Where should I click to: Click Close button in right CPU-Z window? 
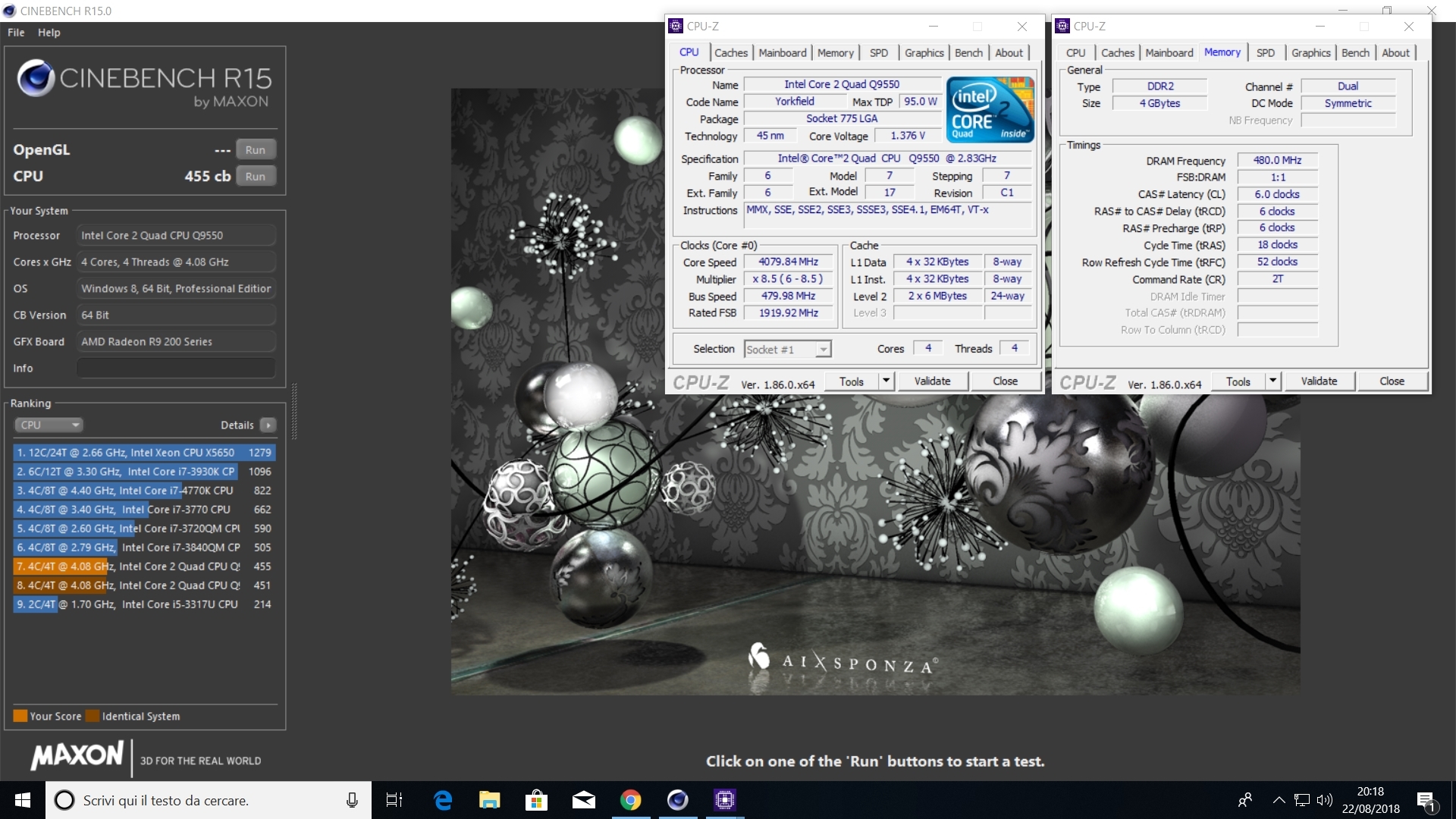pyautogui.click(x=1392, y=381)
